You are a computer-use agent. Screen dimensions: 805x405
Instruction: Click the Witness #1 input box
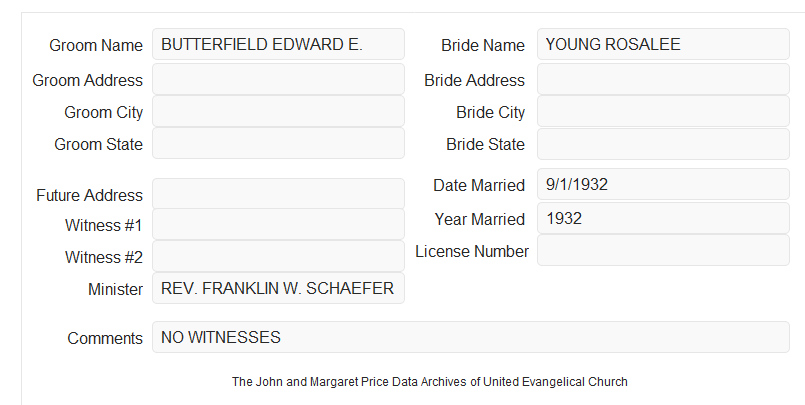[278, 224]
